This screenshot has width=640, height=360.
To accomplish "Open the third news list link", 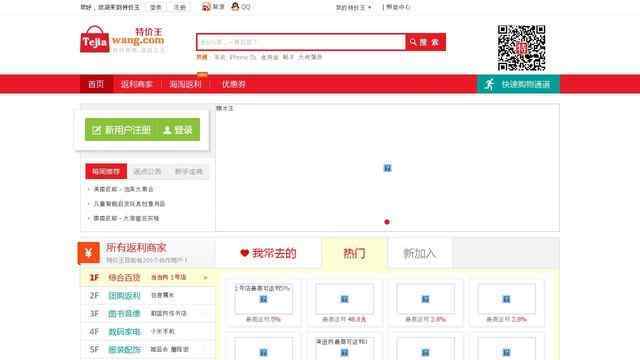I will pos(126,218).
